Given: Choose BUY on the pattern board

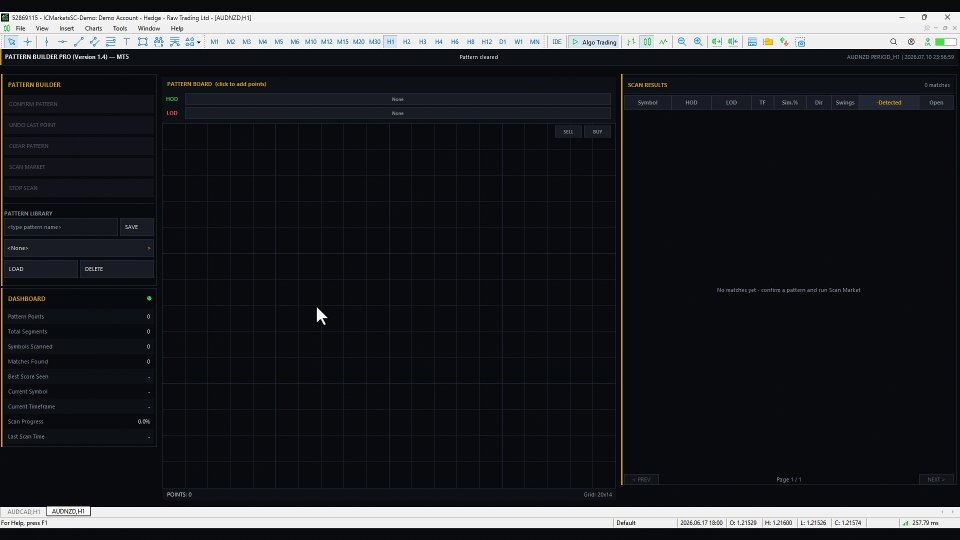Looking at the screenshot, I should 598,132.
